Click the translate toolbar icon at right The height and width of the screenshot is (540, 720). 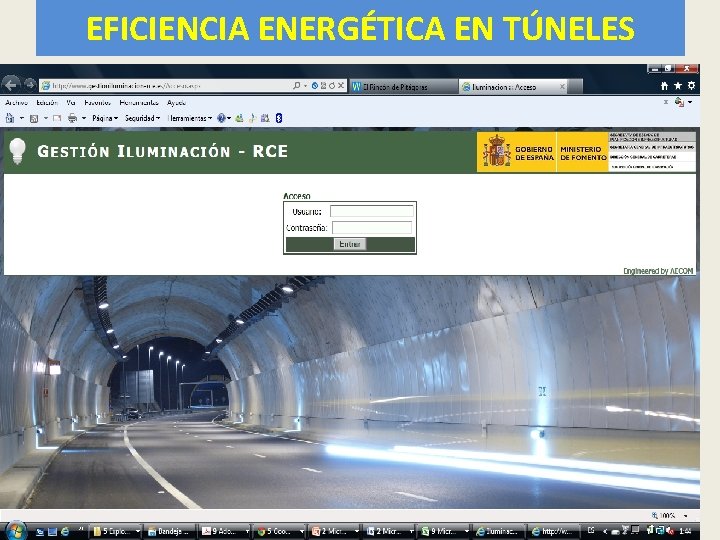coord(679,102)
